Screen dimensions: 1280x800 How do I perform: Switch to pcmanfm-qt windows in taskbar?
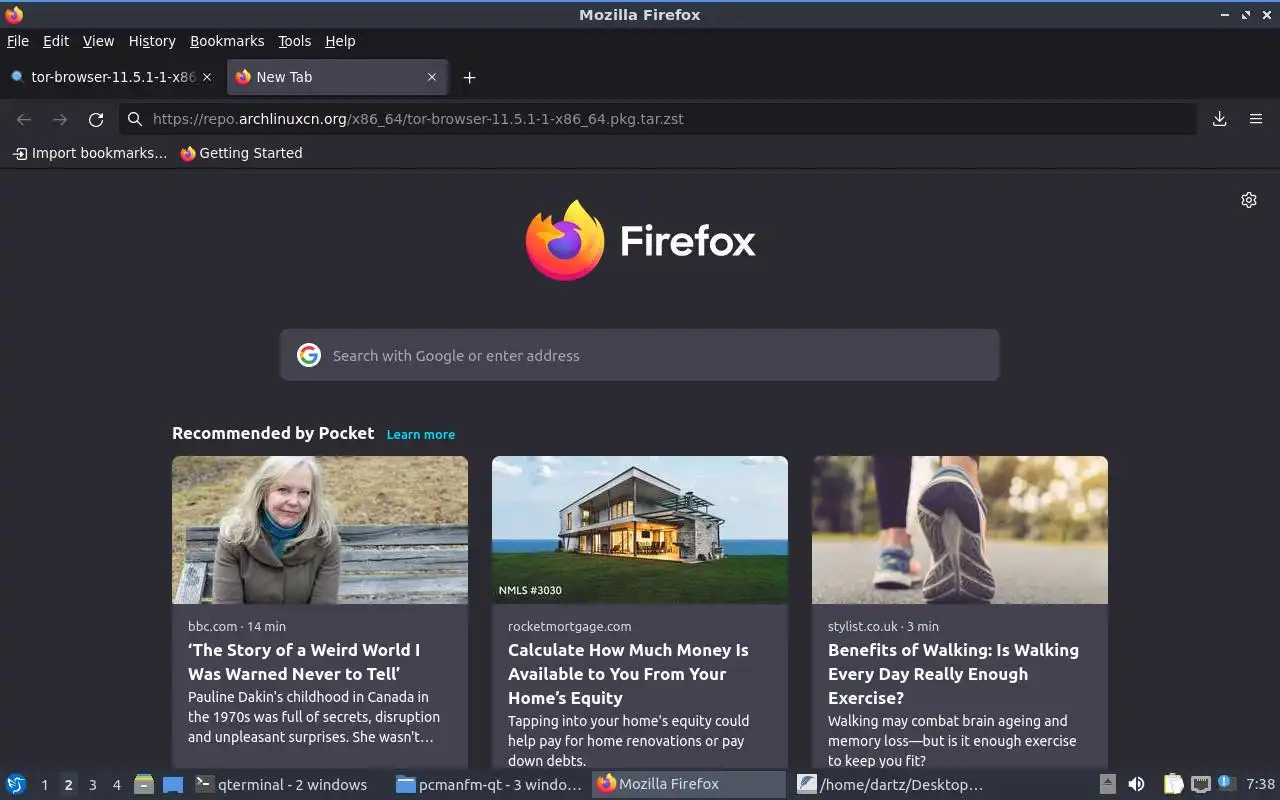pyautogui.click(x=490, y=784)
